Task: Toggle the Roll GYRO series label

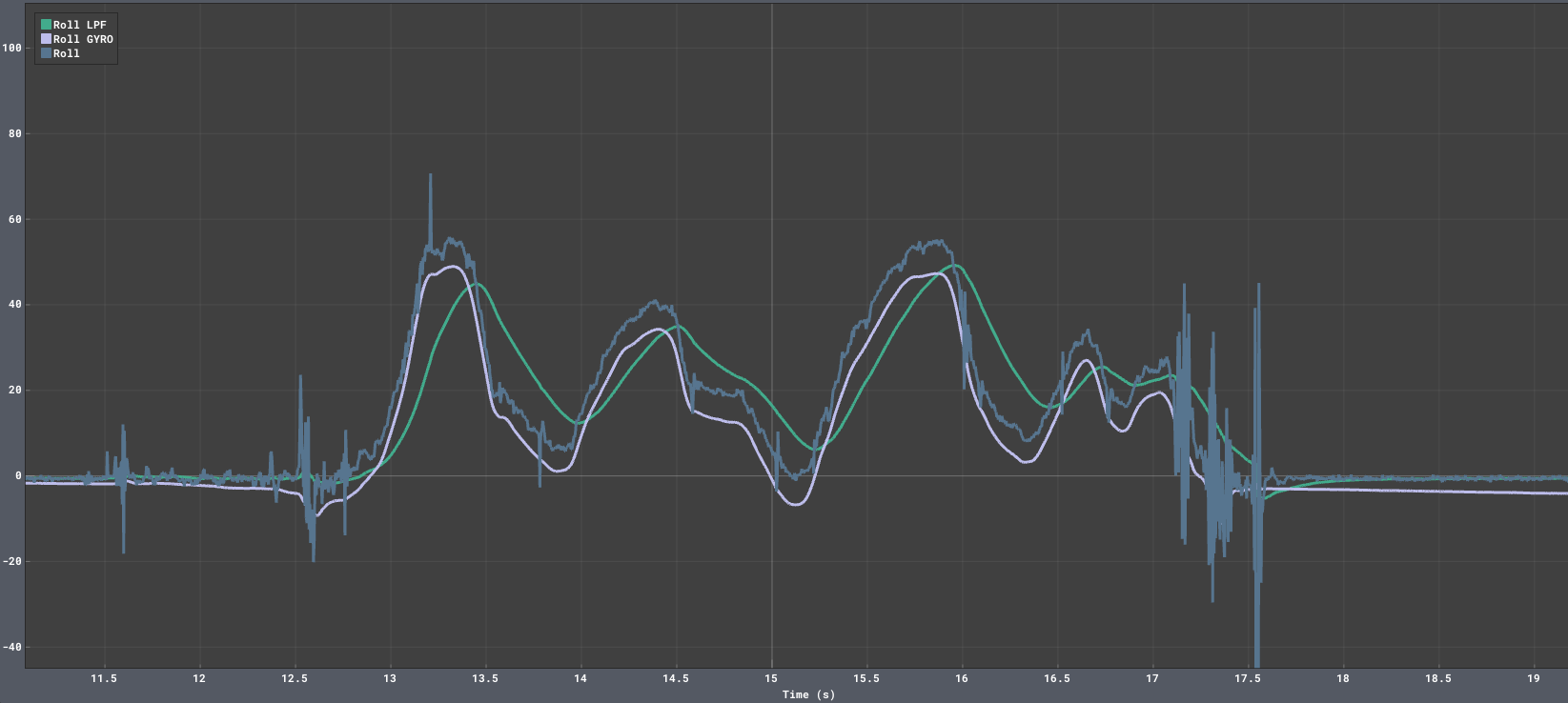Action: [83, 39]
